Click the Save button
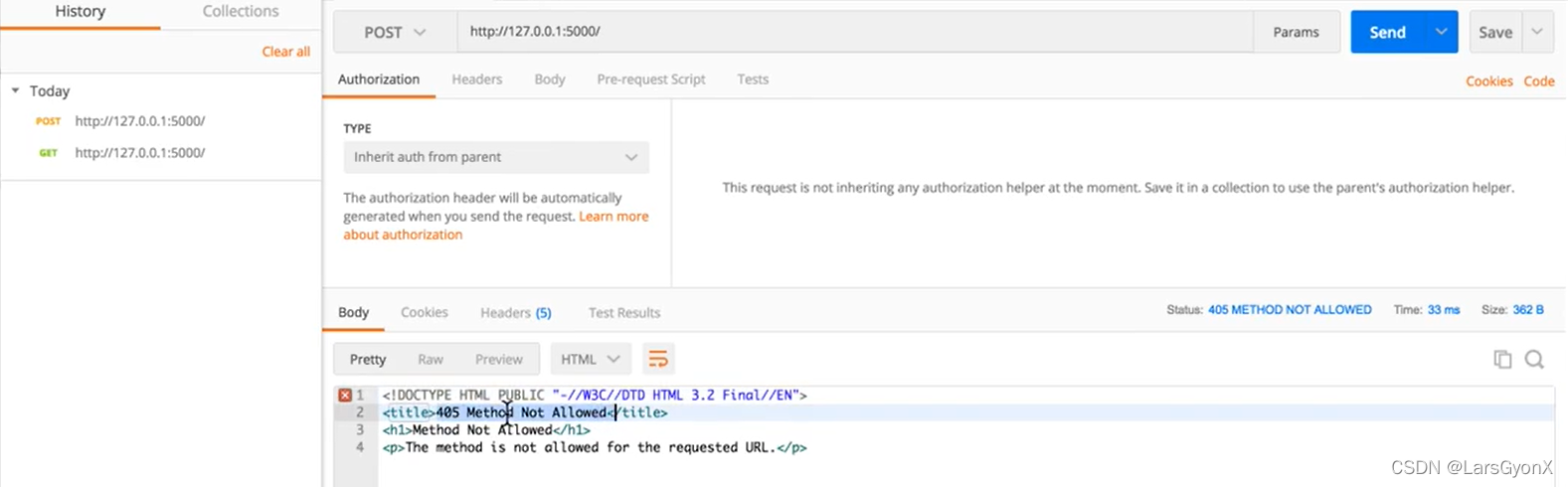 1495,32
